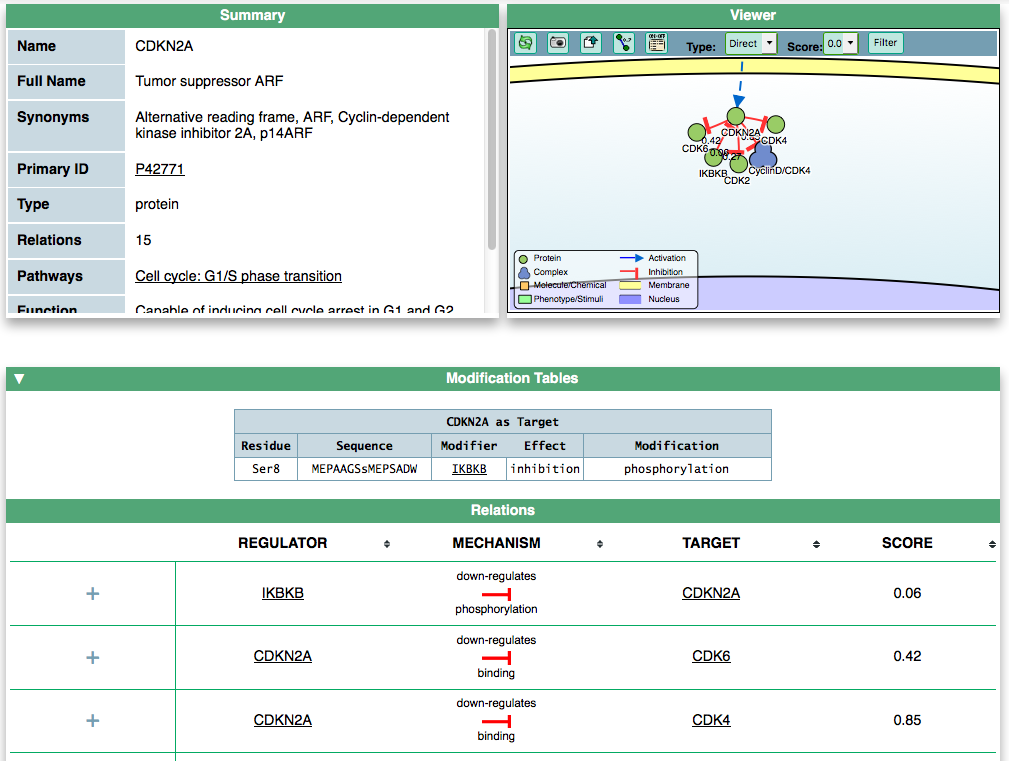Open the CDK6 target link
1009x761 pixels.
point(711,656)
